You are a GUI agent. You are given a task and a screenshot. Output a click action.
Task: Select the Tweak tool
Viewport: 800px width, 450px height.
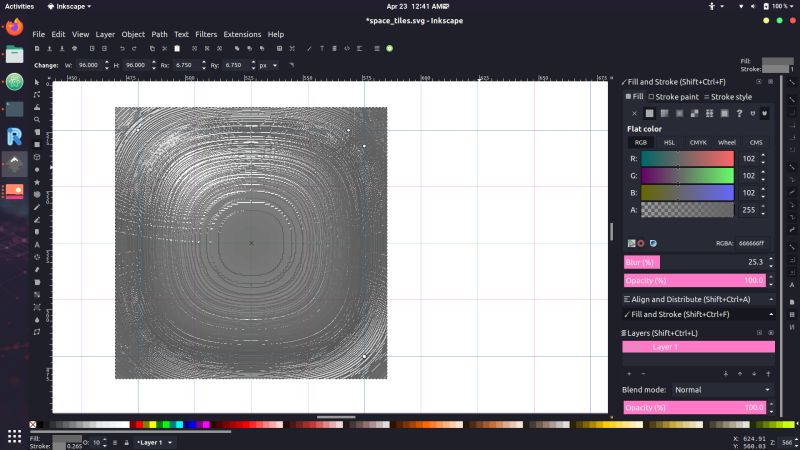tap(37, 107)
